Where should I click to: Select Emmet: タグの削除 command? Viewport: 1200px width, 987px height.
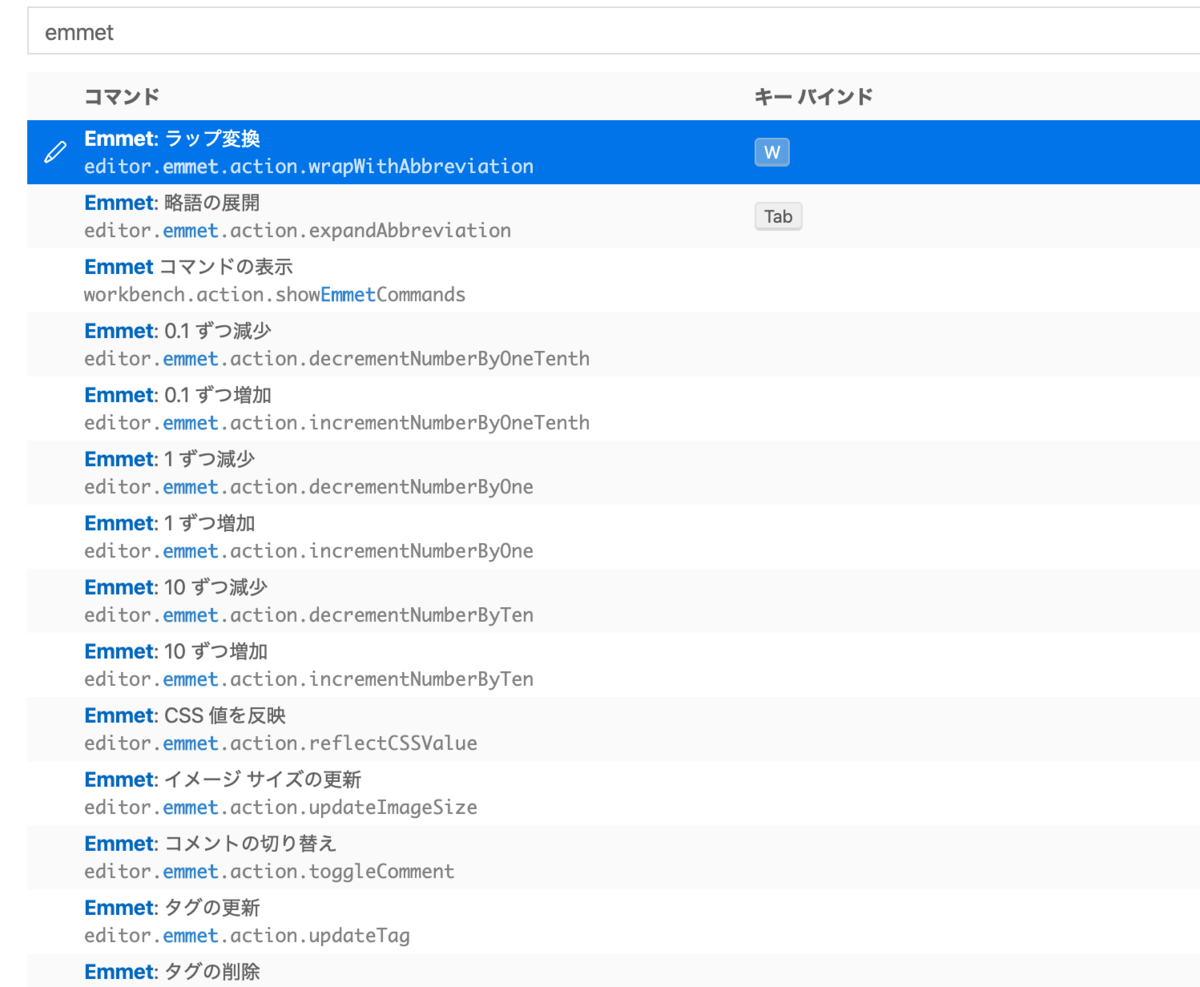point(172,971)
